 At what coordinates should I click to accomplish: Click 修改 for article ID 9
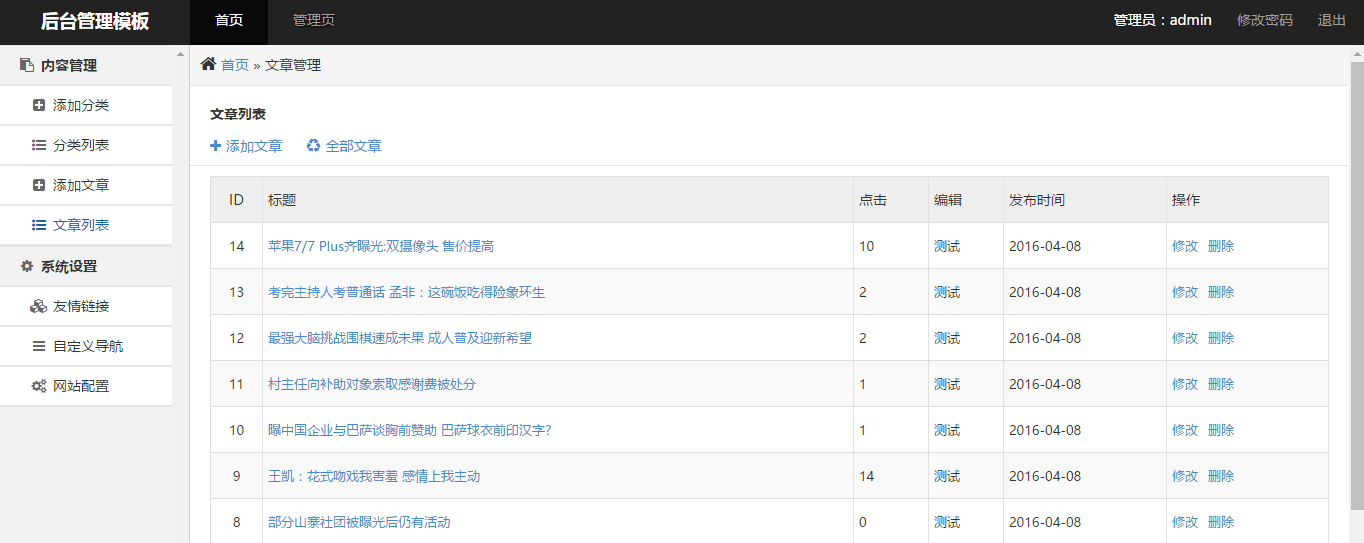(x=1185, y=476)
